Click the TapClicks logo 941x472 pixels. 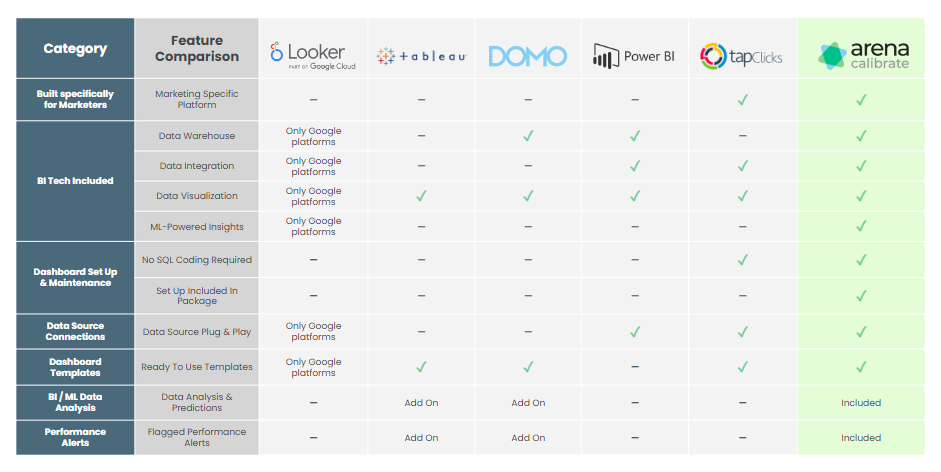coord(741,56)
